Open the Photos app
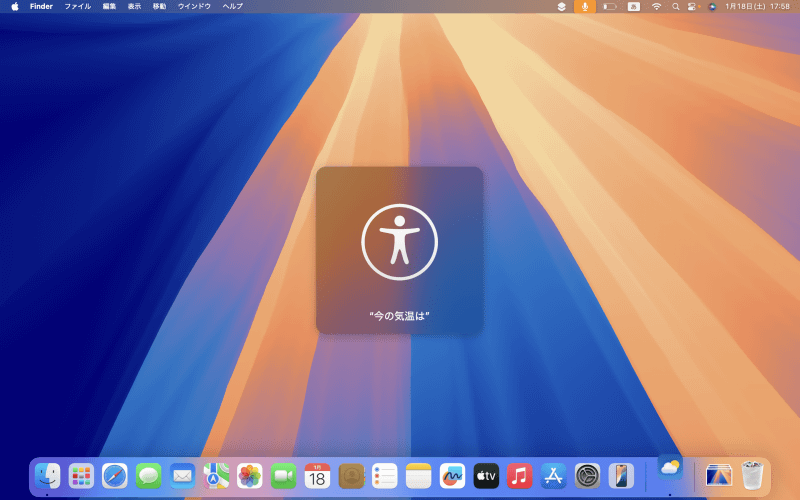The height and width of the screenshot is (500, 800). tap(249, 476)
